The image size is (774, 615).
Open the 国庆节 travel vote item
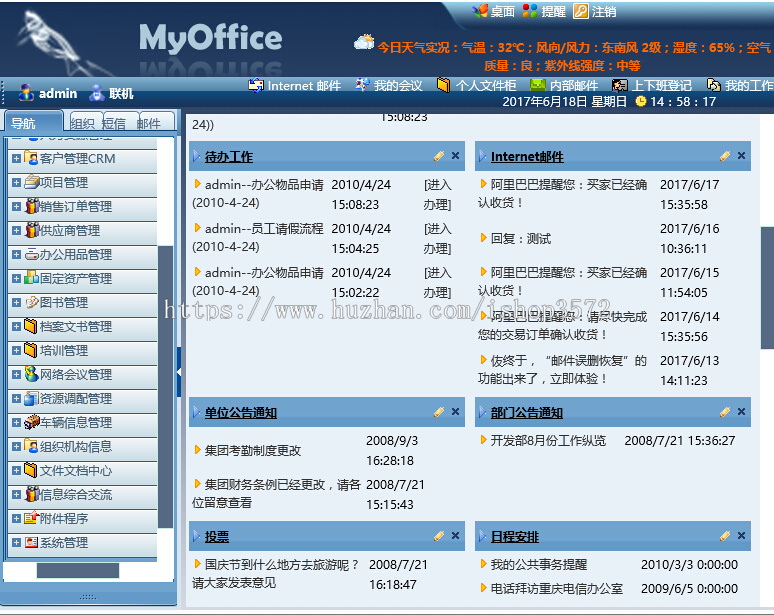[x=275, y=574]
